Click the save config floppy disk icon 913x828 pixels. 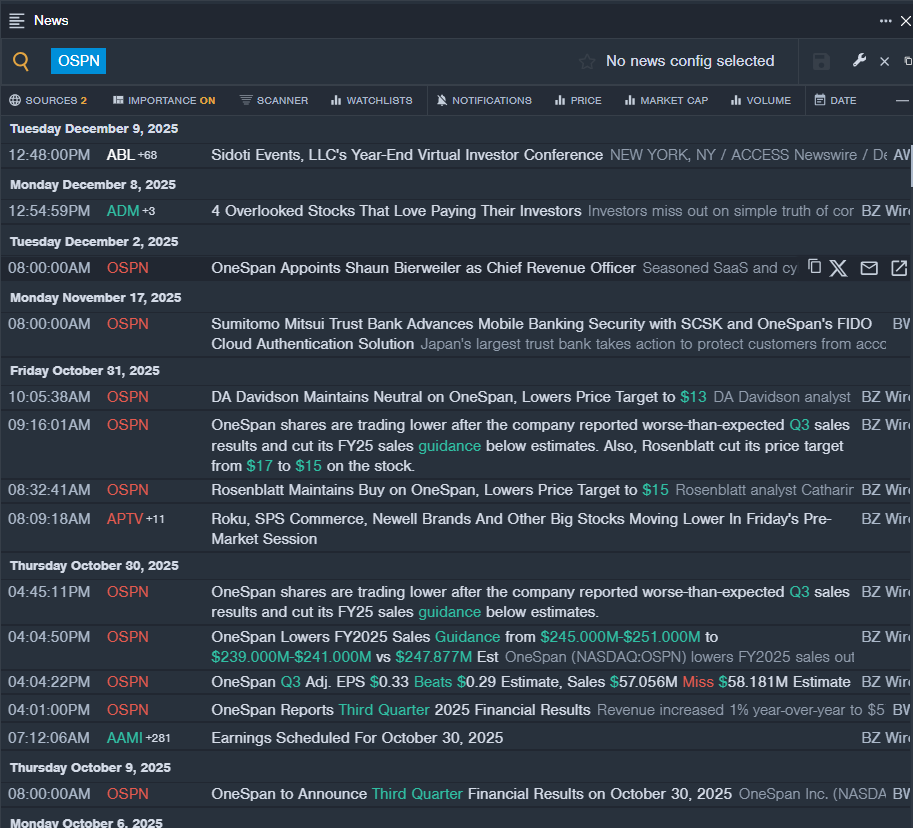[x=821, y=62]
